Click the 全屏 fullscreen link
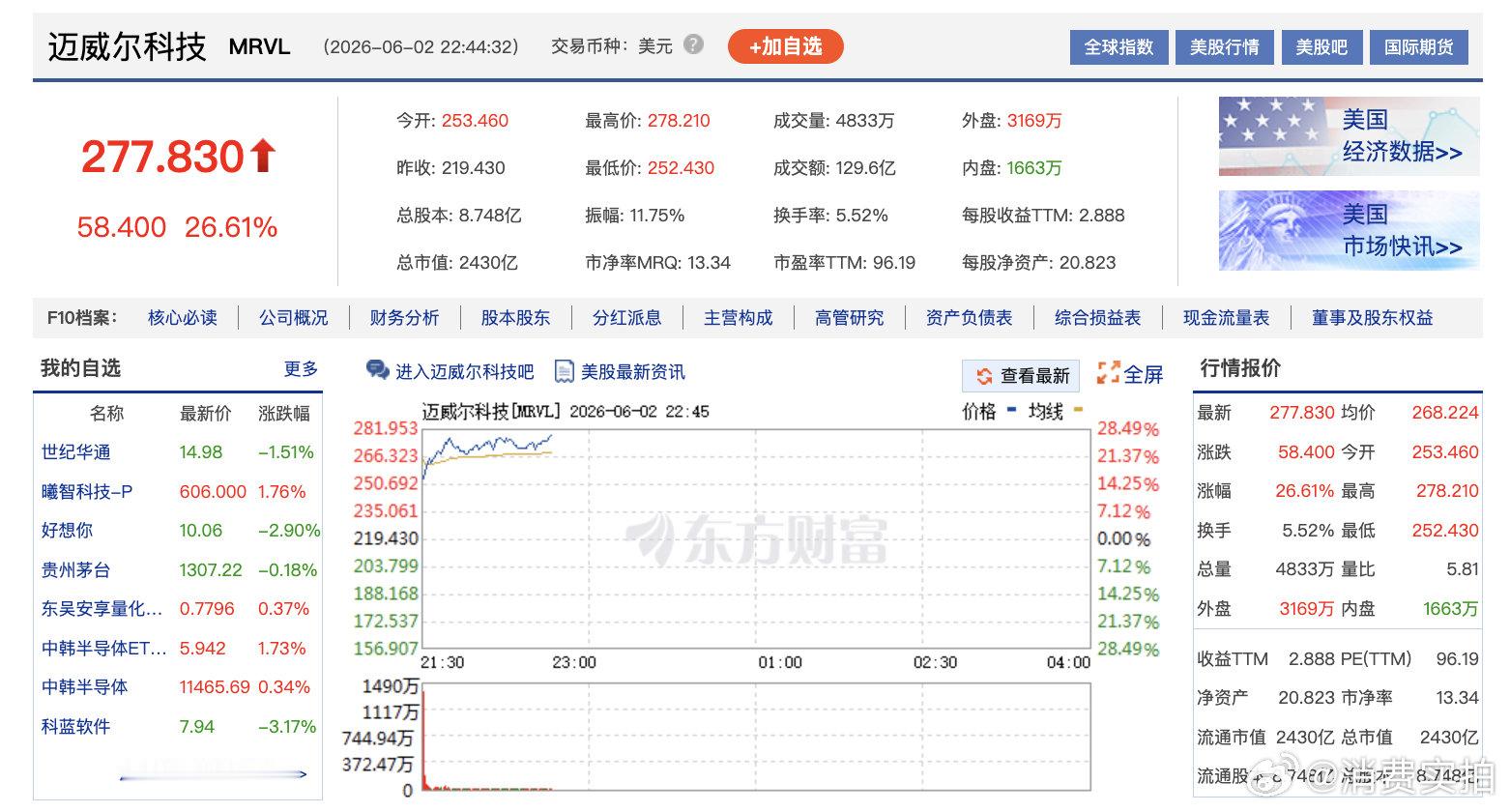The image size is (1510, 812). [1144, 374]
